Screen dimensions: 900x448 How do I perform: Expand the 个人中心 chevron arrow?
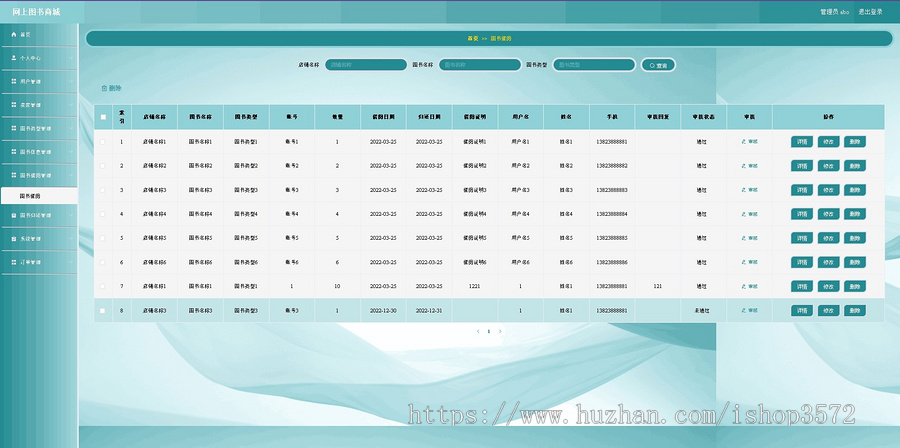tap(71, 58)
